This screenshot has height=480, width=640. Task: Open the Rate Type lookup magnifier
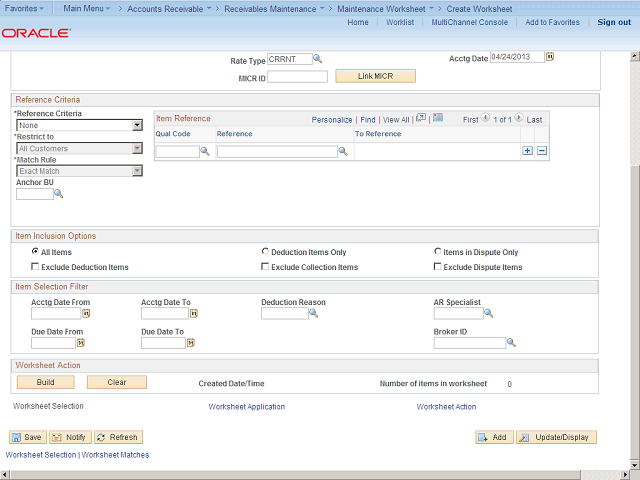pos(318,59)
